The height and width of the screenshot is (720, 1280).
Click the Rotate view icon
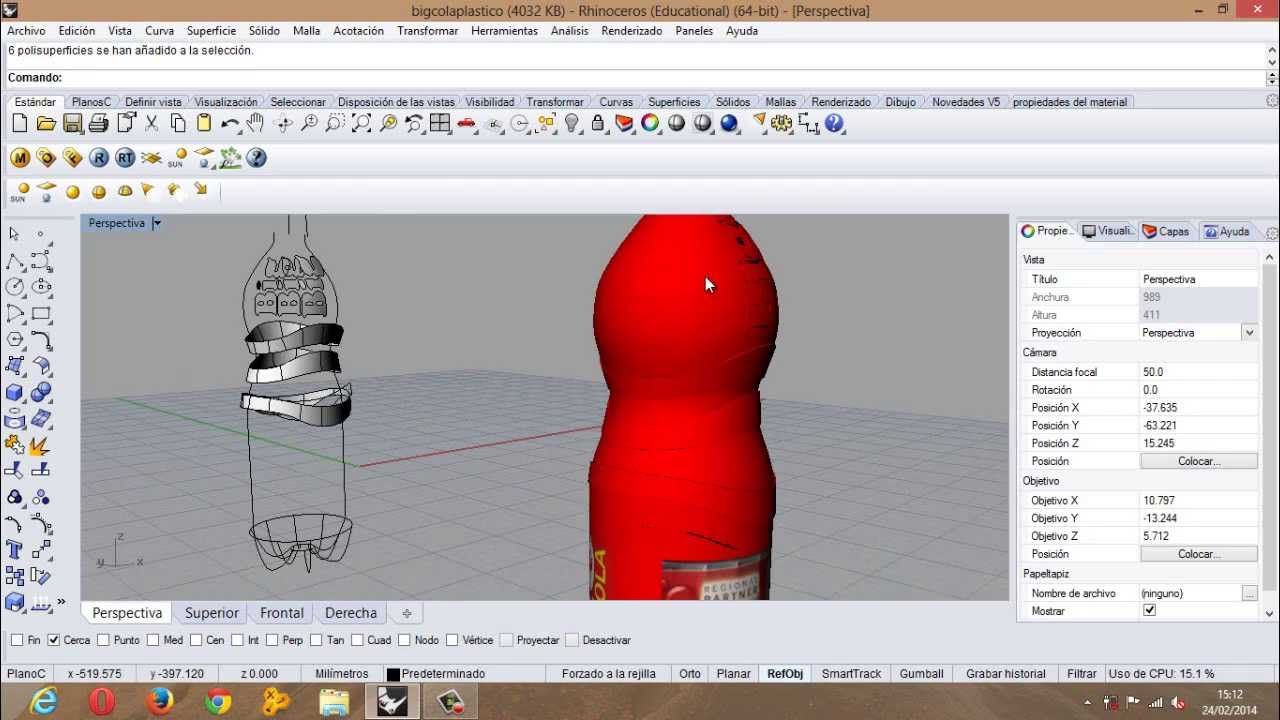click(283, 124)
